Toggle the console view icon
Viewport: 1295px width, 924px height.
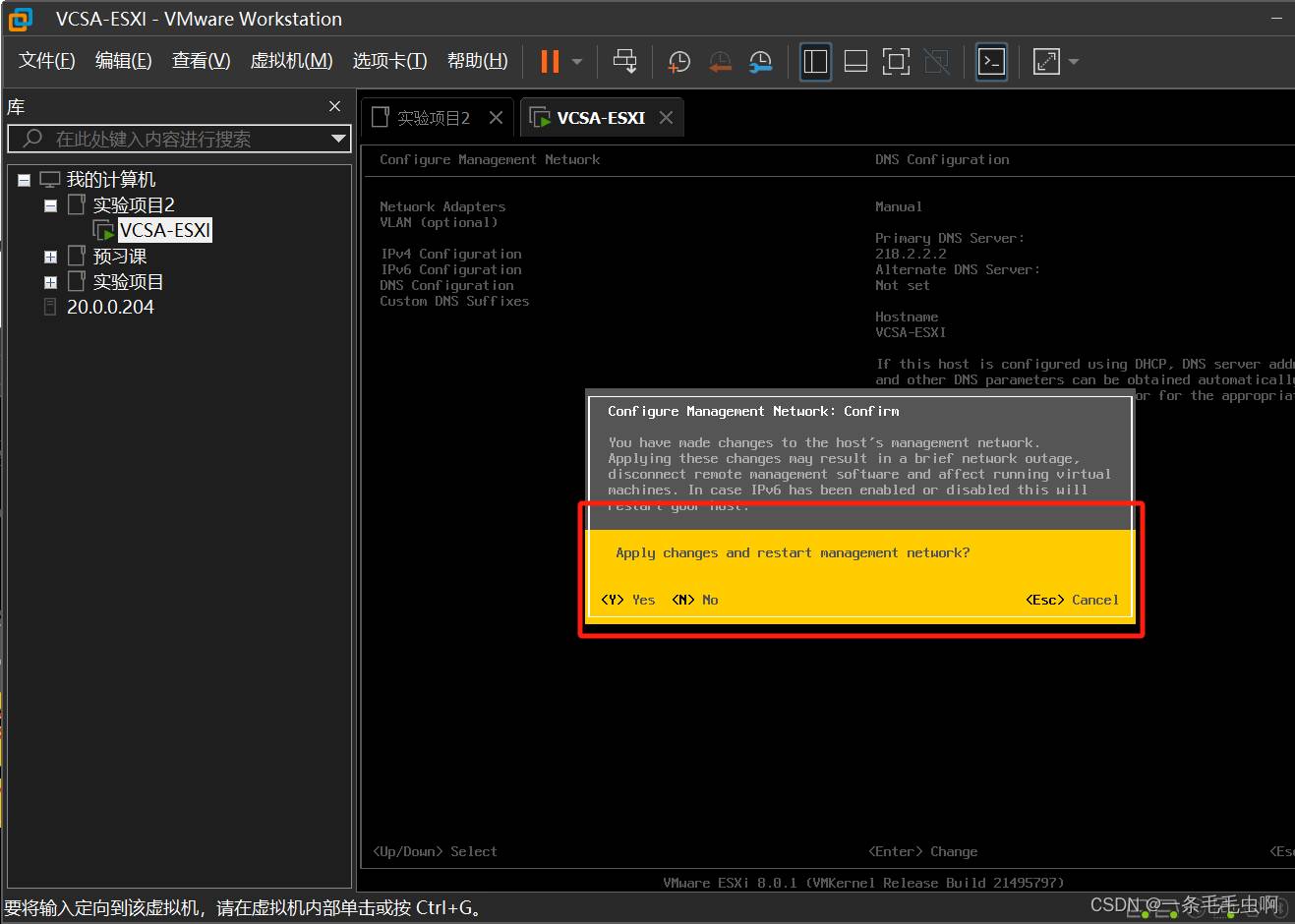991,62
